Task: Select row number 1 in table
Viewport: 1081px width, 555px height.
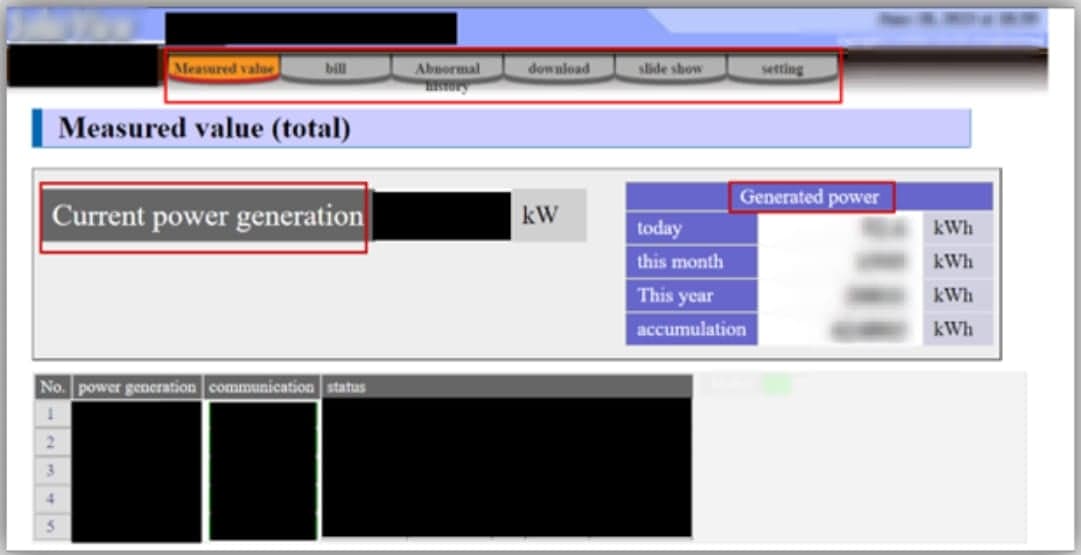Action: (52, 413)
